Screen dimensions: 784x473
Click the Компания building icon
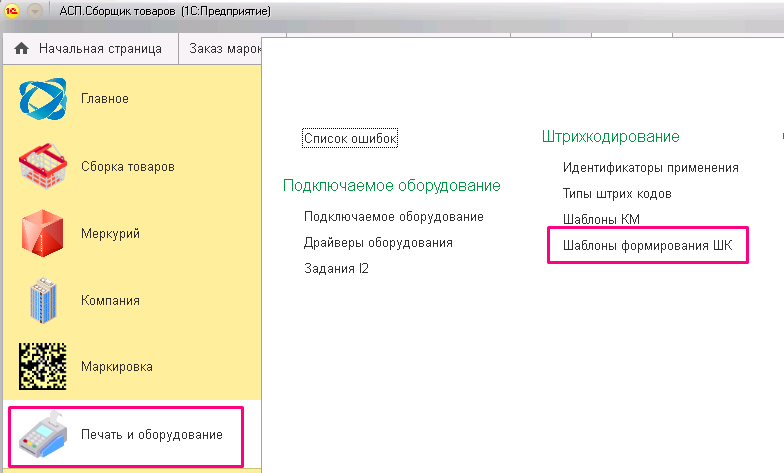pos(43,300)
